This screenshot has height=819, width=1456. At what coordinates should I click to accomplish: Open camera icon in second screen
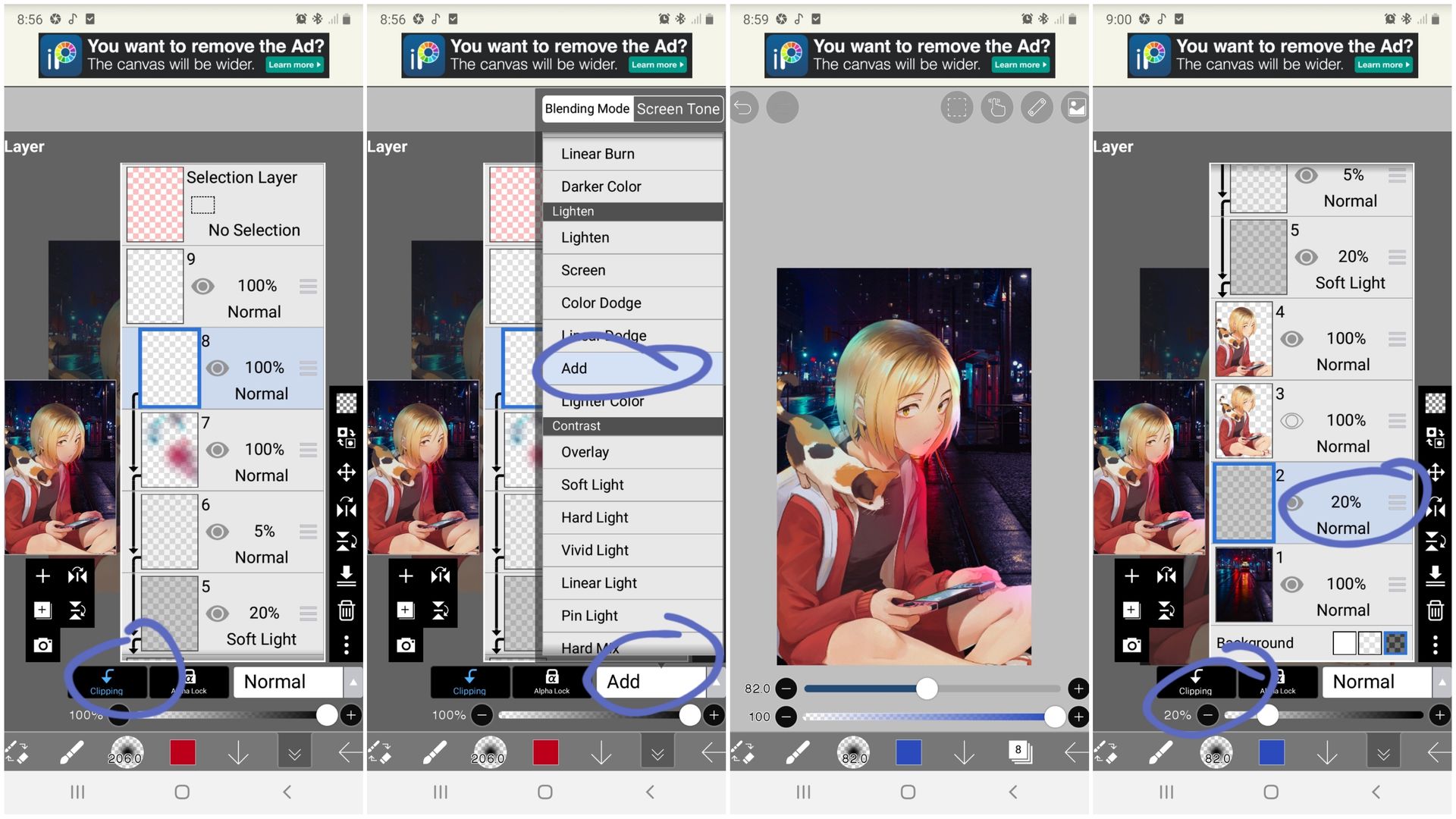click(x=406, y=645)
